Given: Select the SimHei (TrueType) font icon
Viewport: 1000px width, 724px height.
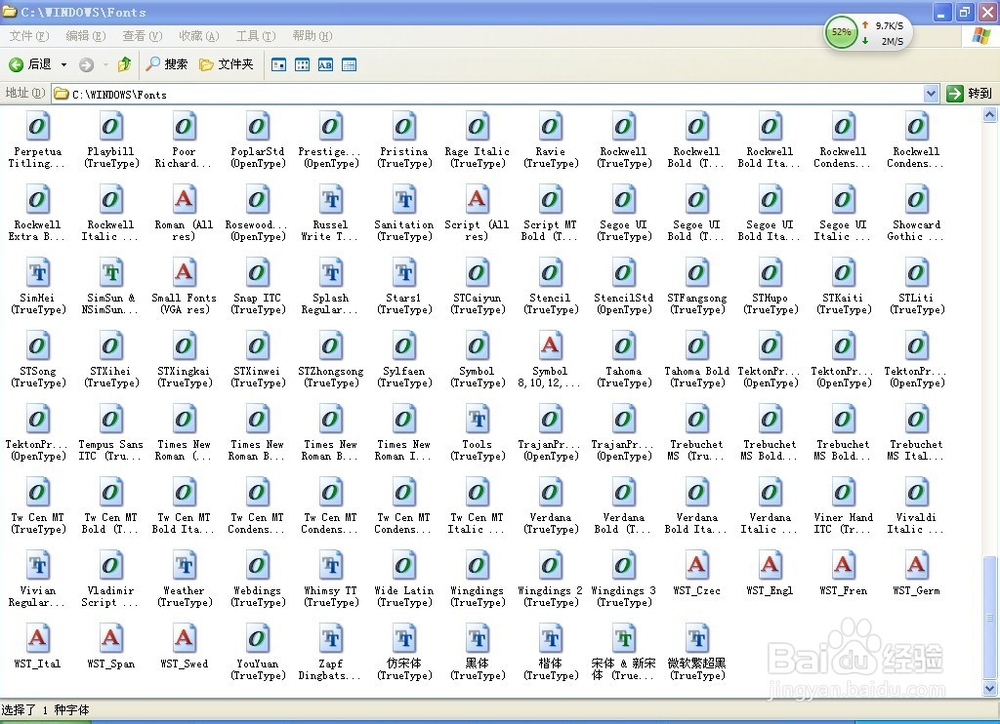Looking at the screenshot, I should pyautogui.click(x=38, y=272).
